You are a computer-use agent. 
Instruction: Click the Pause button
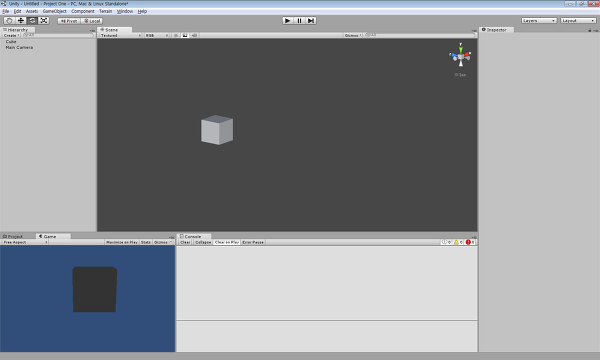point(299,21)
